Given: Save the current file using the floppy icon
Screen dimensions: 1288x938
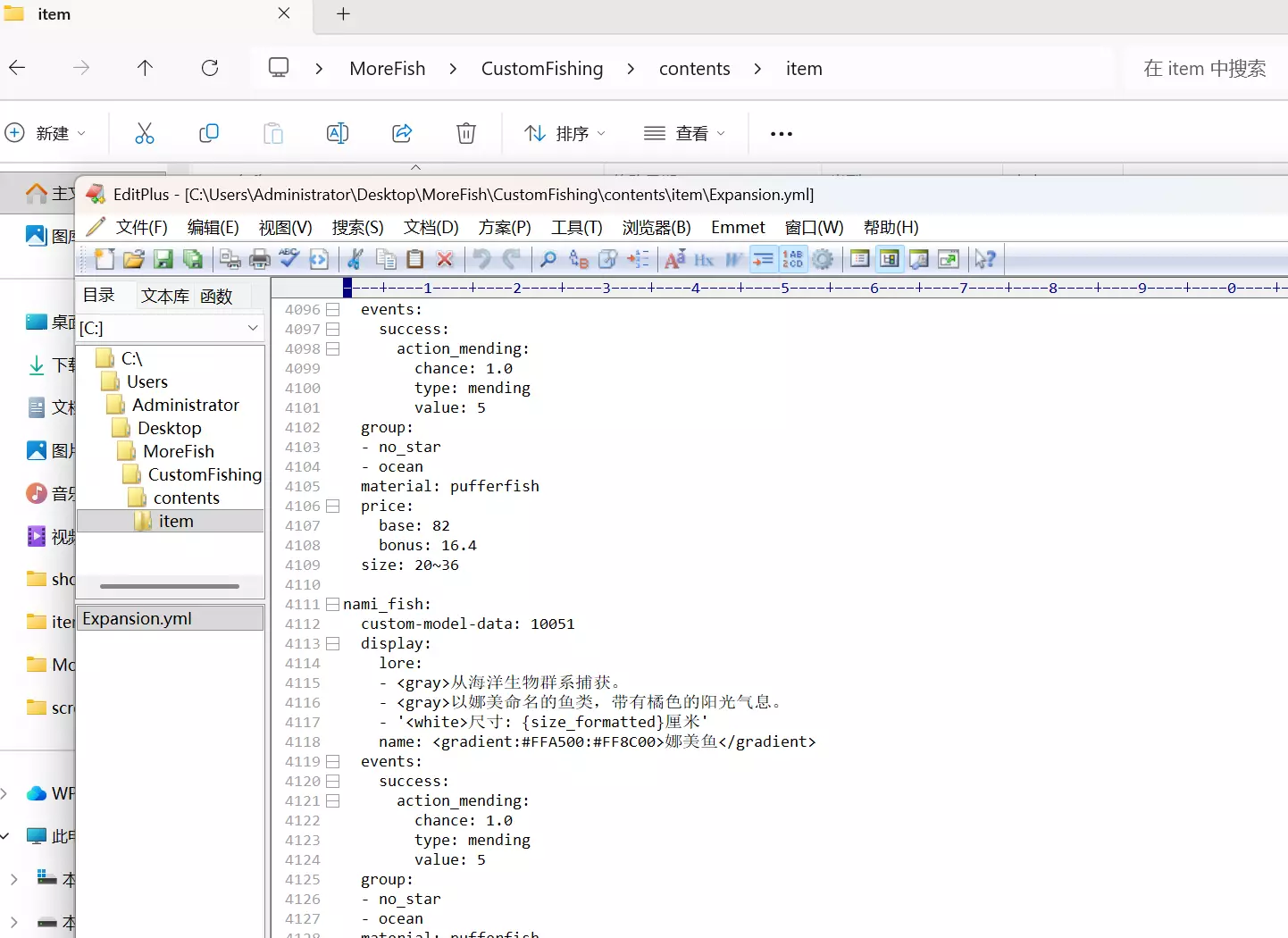Looking at the screenshot, I should pos(163,259).
